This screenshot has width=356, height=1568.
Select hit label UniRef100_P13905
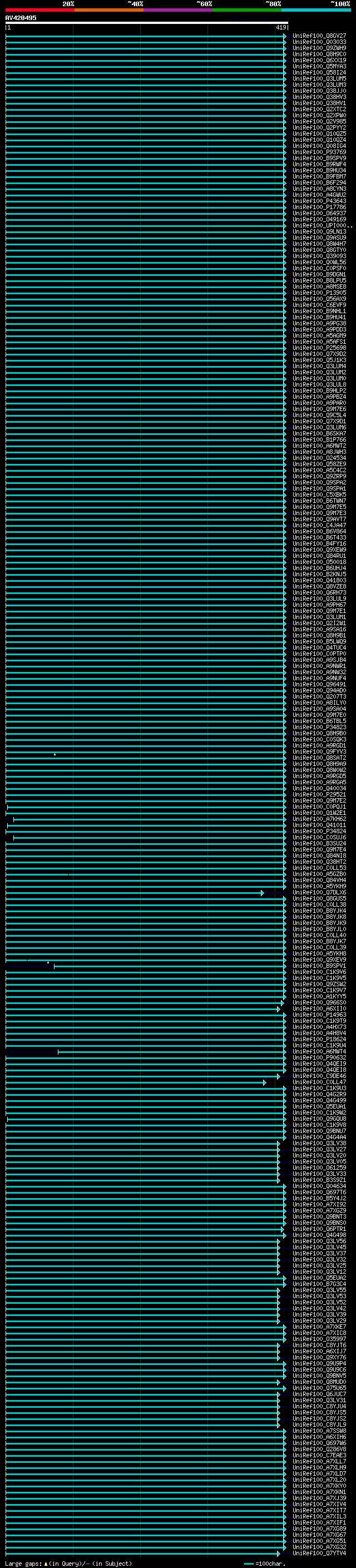click(319, 293)
